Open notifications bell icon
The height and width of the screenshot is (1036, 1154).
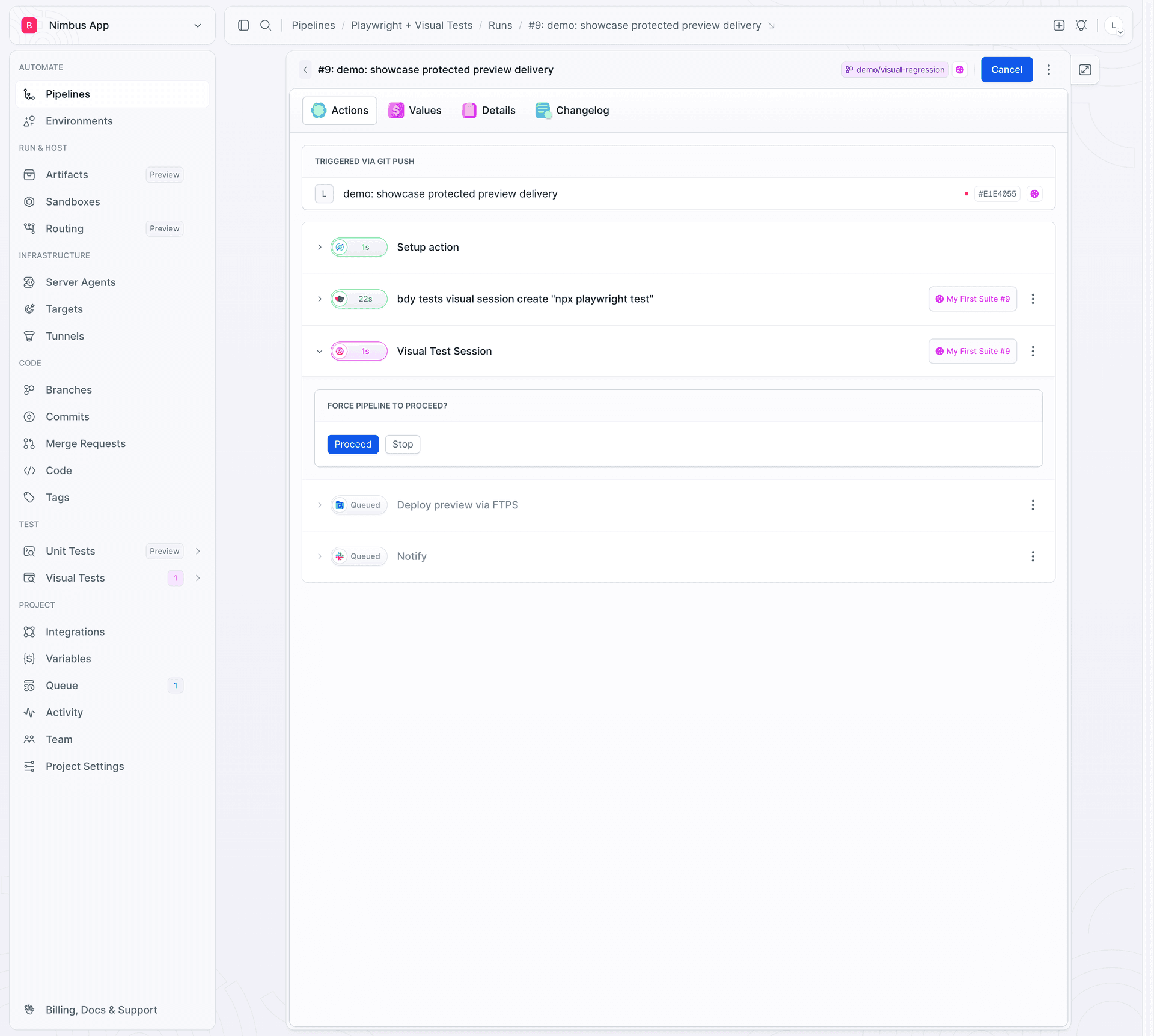coord(1081,25)
